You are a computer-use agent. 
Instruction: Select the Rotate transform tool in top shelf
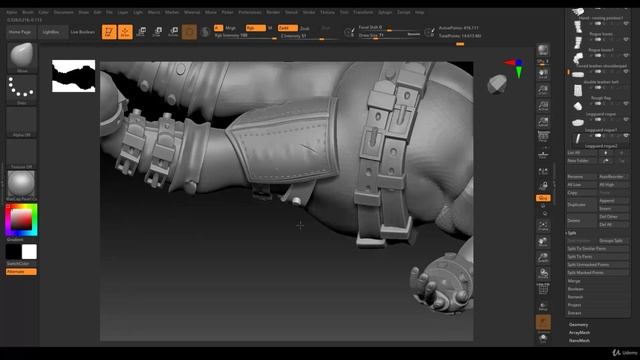click(173, 31)
